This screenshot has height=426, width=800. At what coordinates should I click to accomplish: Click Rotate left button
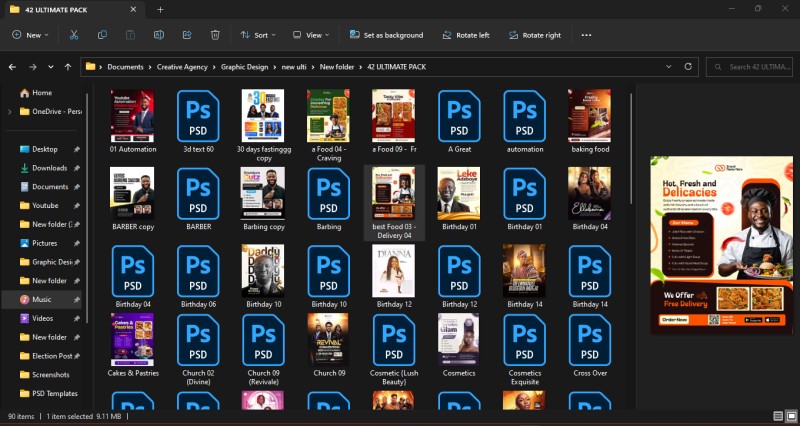click(466, 35)
